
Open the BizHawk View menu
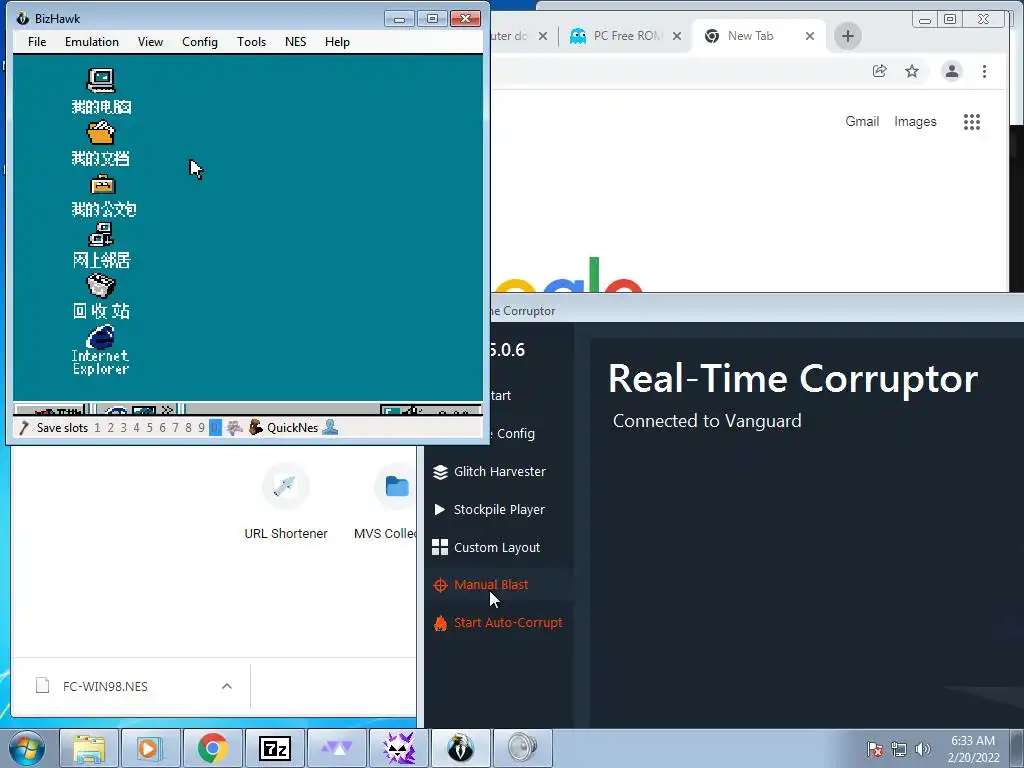click(150, 42)
